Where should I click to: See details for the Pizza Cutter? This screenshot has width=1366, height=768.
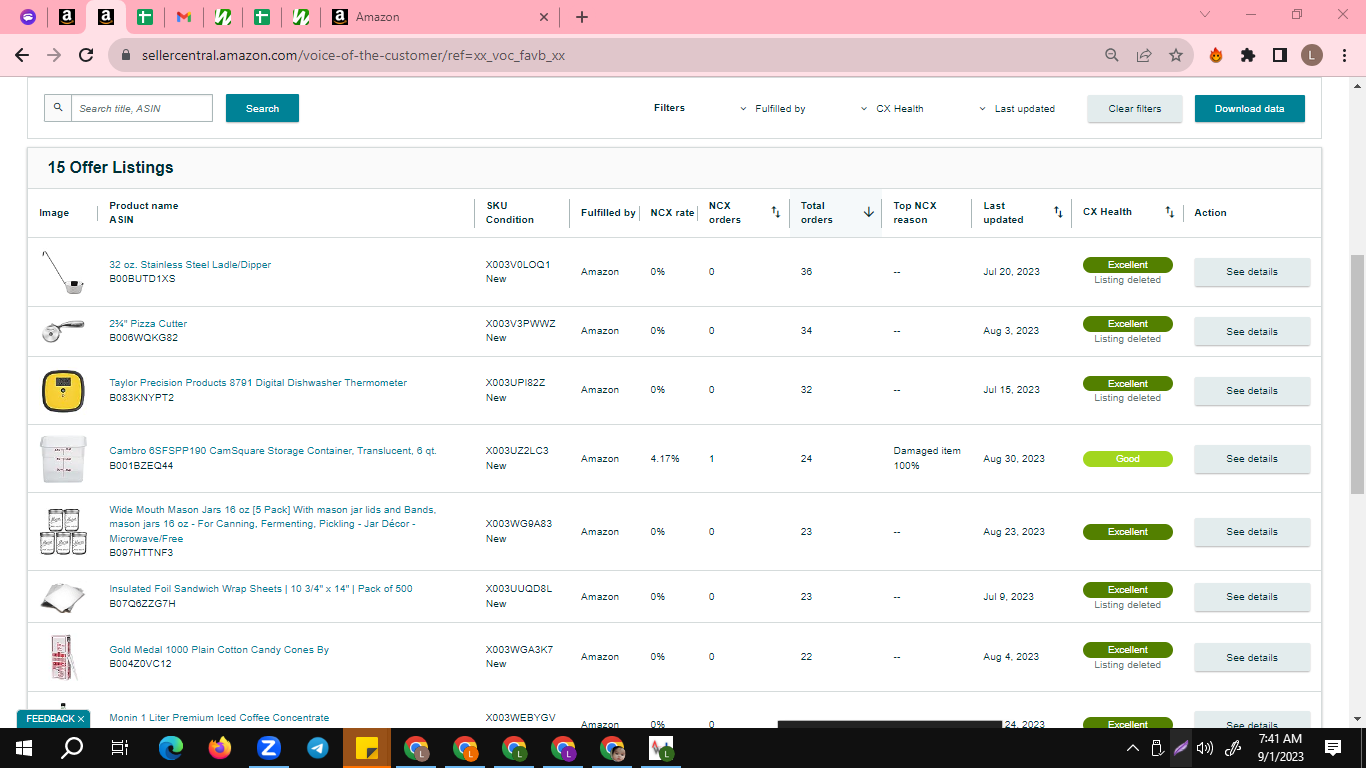(1252, 331)
